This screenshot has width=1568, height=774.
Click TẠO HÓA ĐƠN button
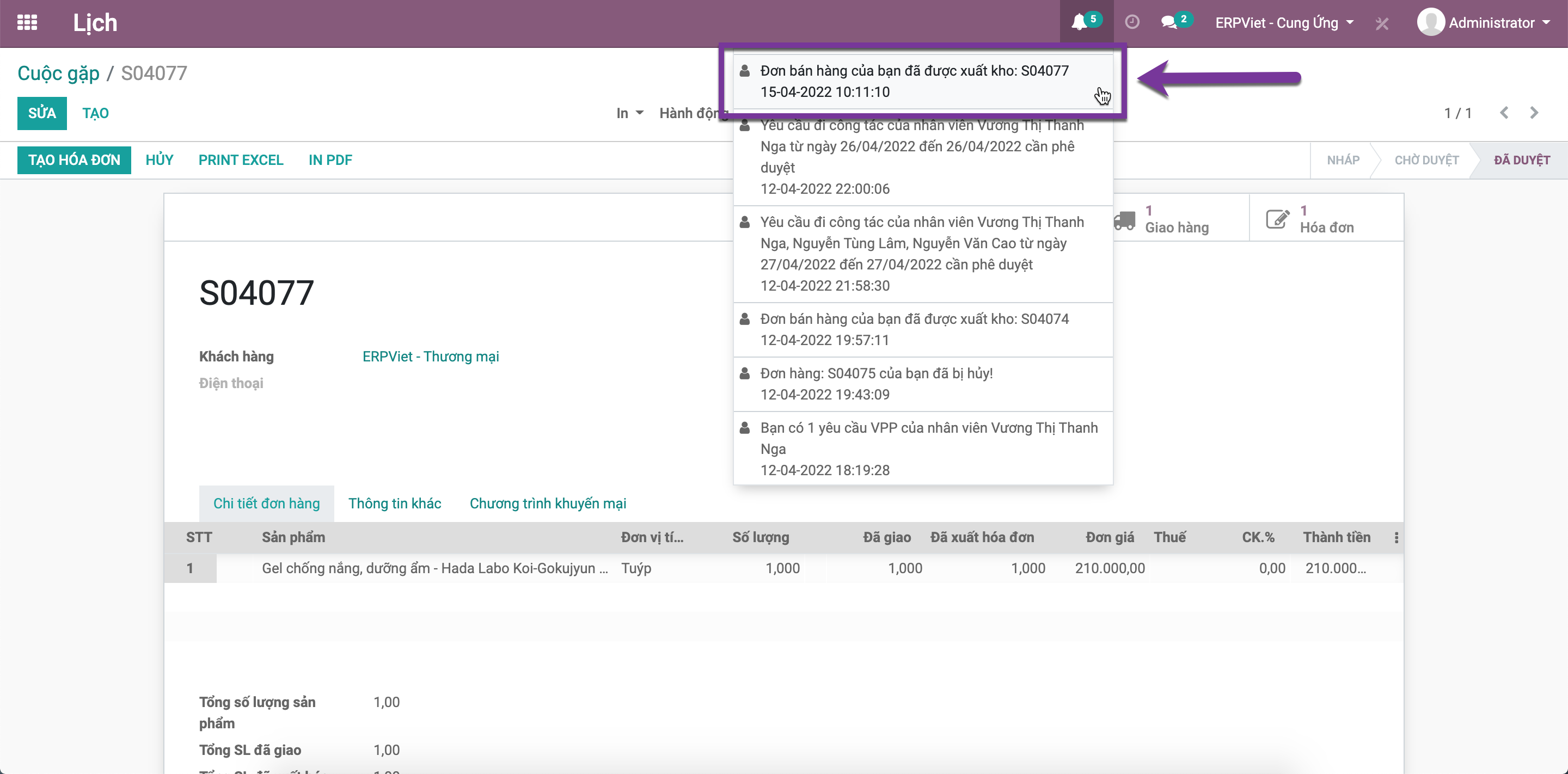click(x=74, y=160)
